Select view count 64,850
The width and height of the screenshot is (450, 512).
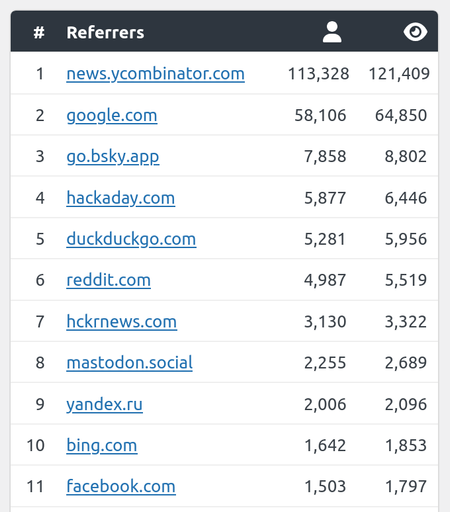(x=401, y=116)
